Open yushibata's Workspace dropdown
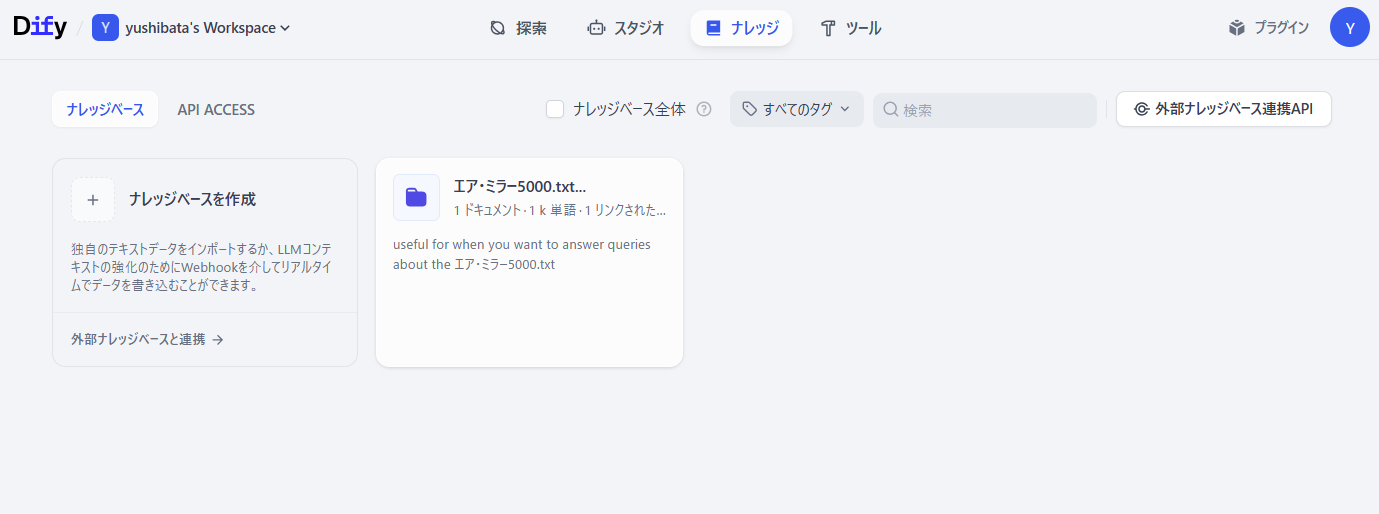The height and width of the screenshot is (514, 1379). coord(191,28)
